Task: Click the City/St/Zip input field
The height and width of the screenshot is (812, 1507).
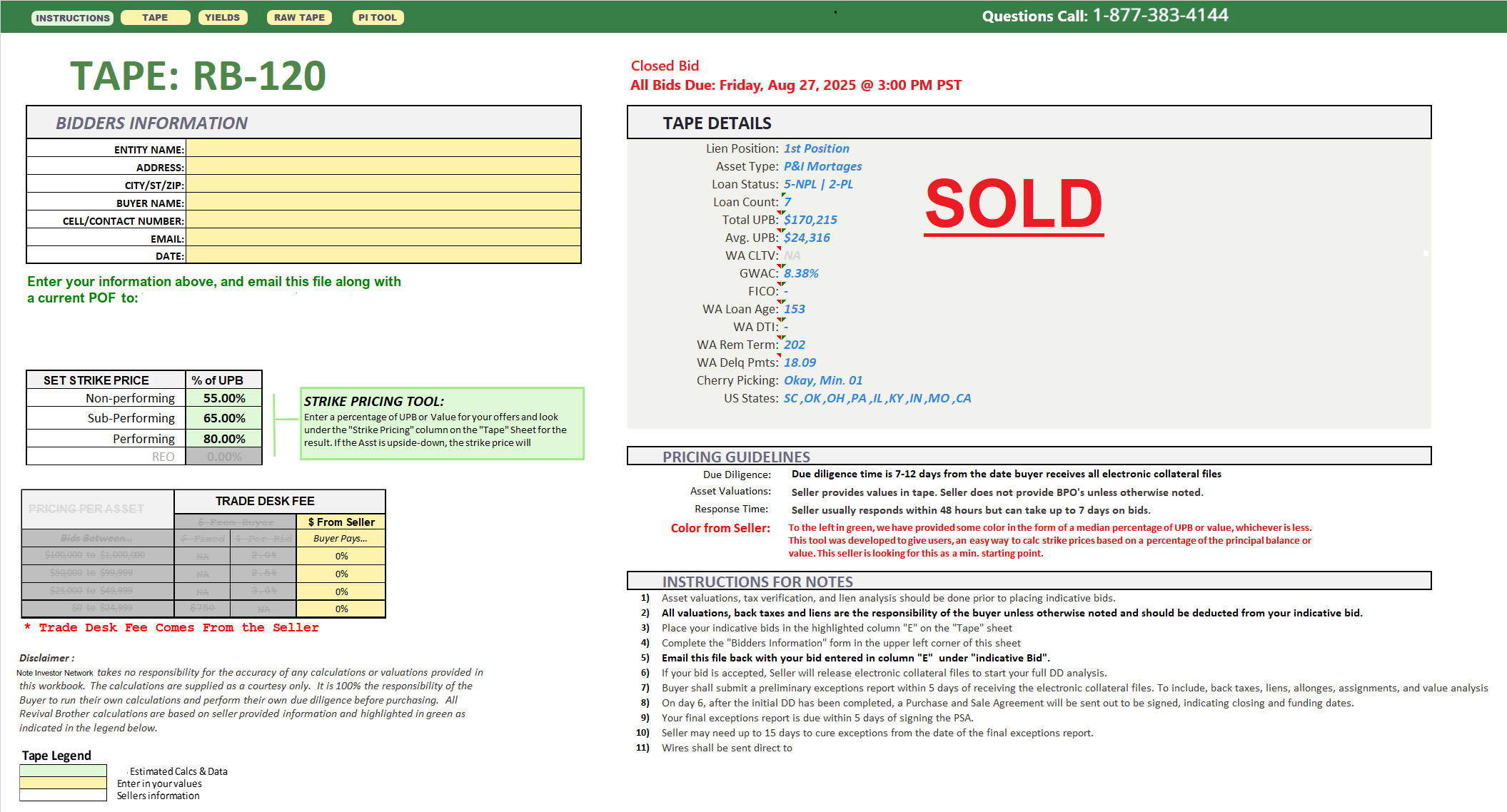Action: tap(383, 184)
